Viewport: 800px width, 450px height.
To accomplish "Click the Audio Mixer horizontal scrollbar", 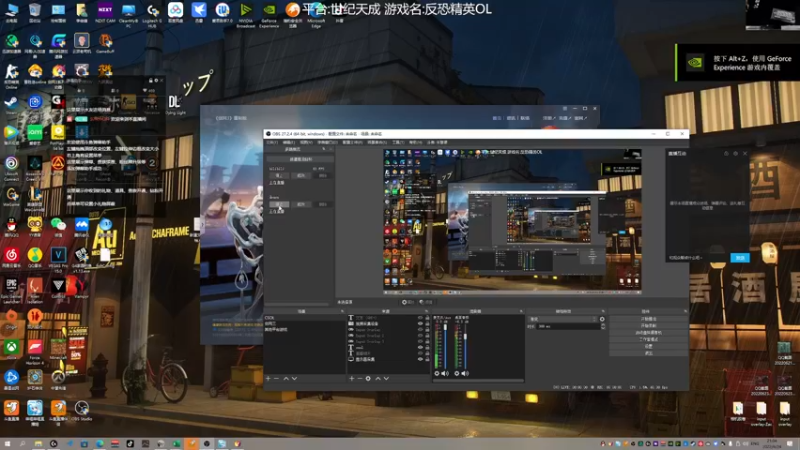I will click(478, 380).
